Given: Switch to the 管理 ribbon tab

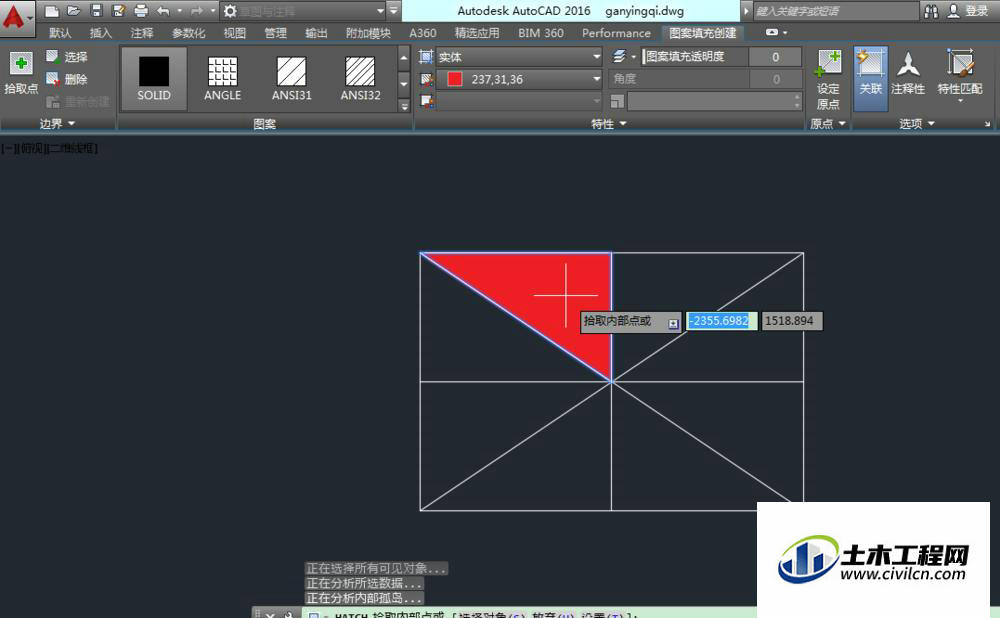Looking at the screenshot, I should 276,33.
